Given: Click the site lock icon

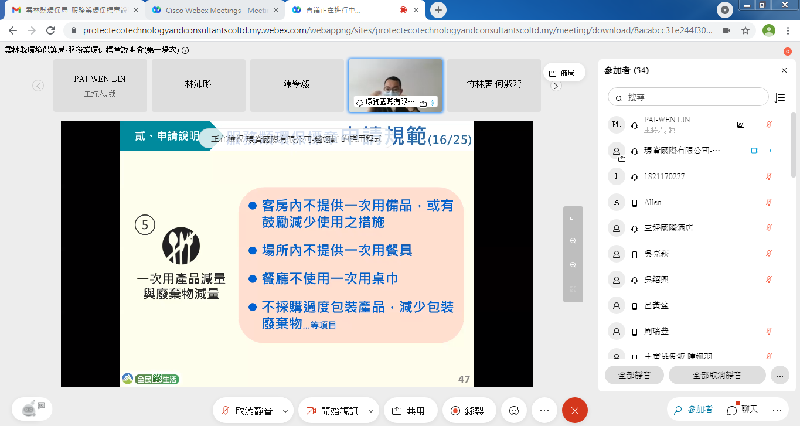Looking at the screenshot, I should pos(74,31).
